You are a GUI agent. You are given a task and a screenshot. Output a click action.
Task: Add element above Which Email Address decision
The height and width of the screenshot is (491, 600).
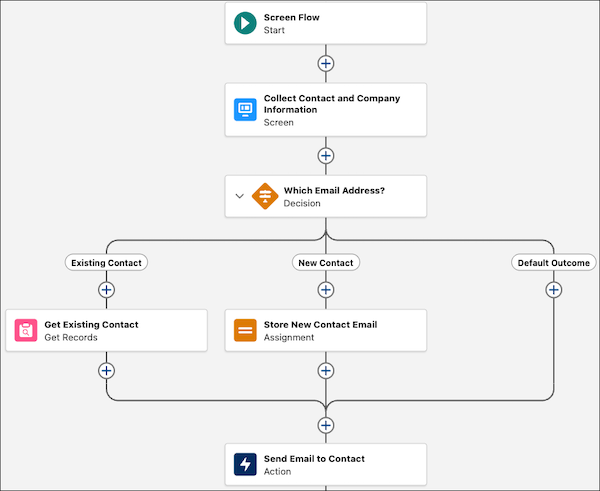point(326,156)
